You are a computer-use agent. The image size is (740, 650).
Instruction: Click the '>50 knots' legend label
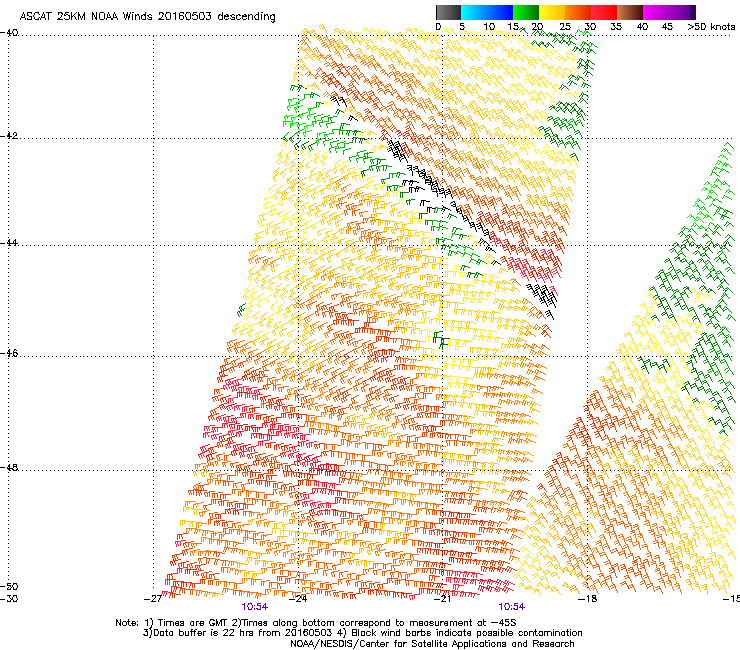pos(711,27)
